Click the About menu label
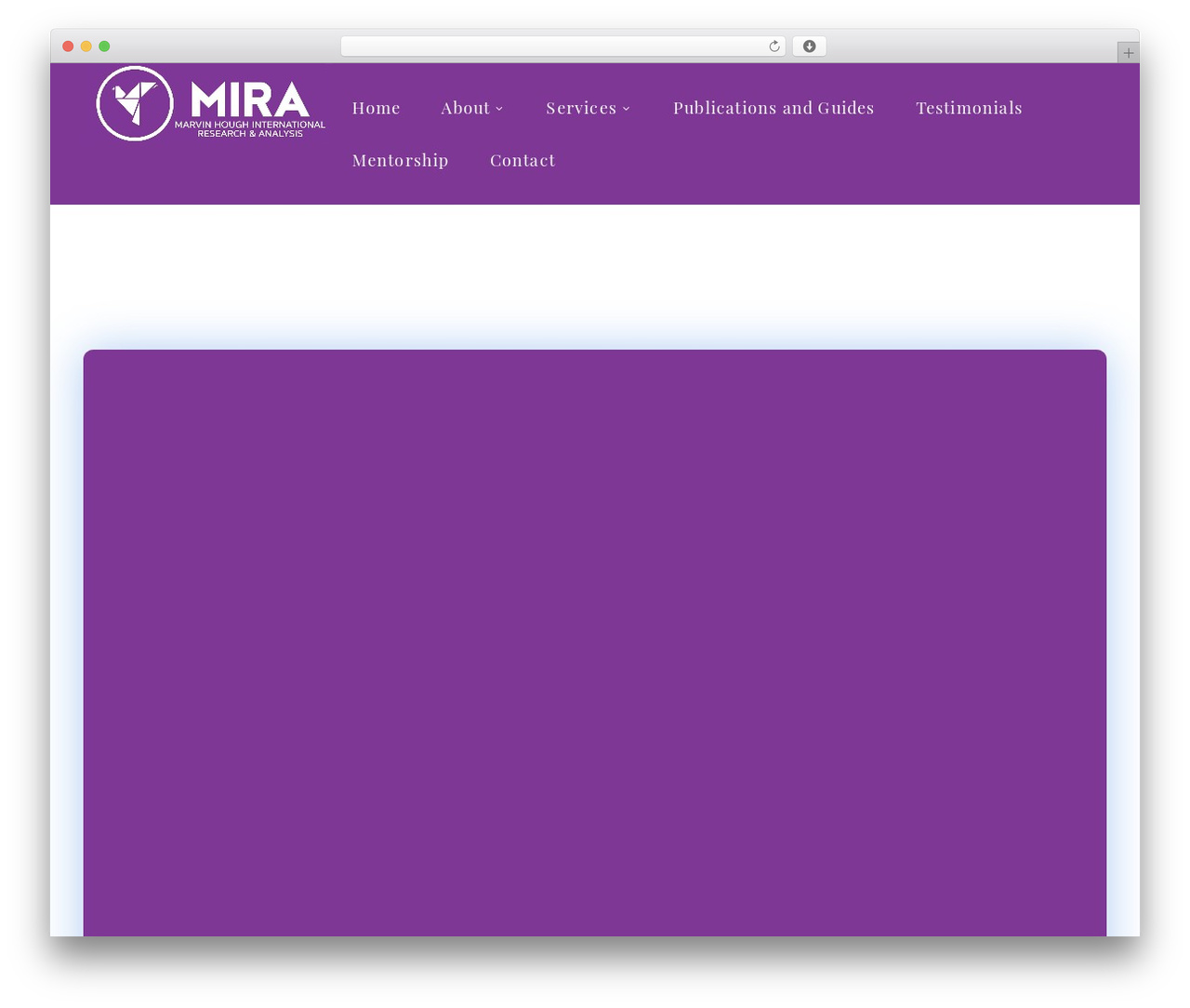 pyautogui.click(x=465, y=108)
